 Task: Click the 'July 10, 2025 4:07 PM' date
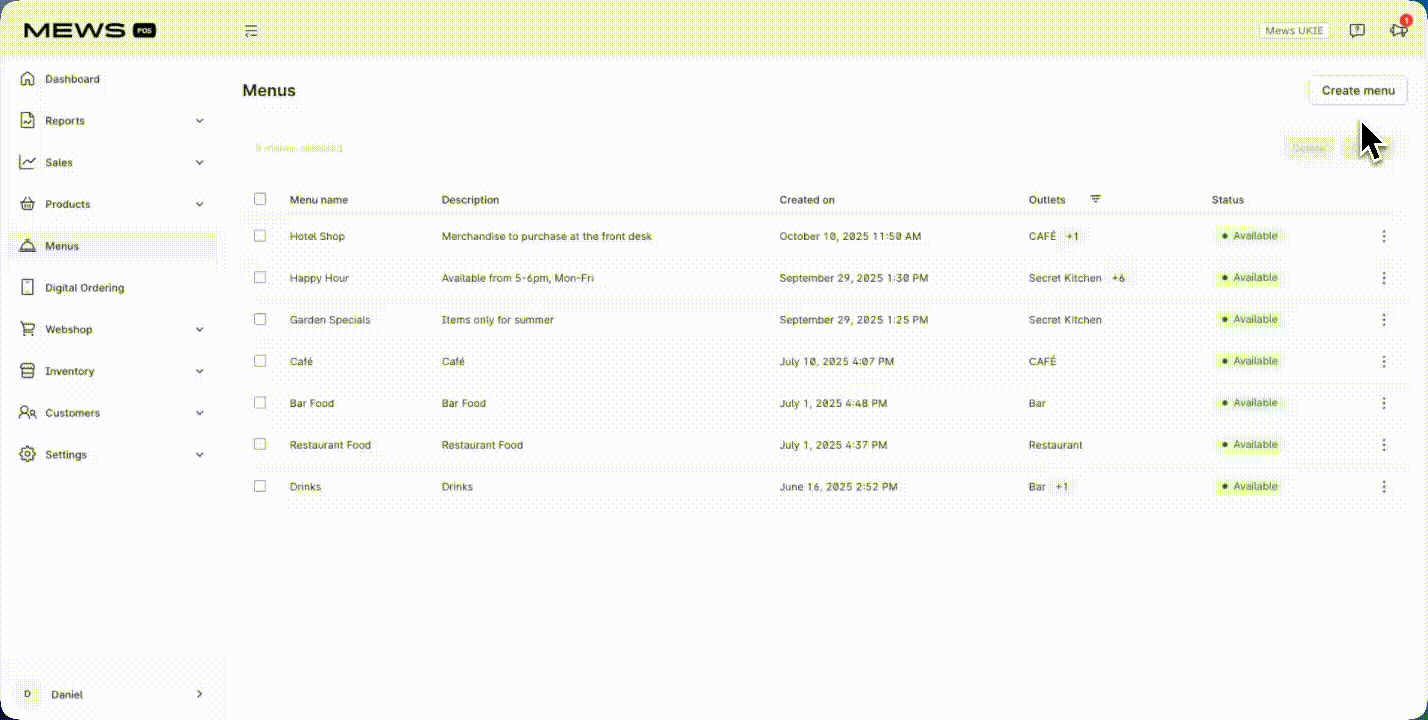click(x=837, y=361)
